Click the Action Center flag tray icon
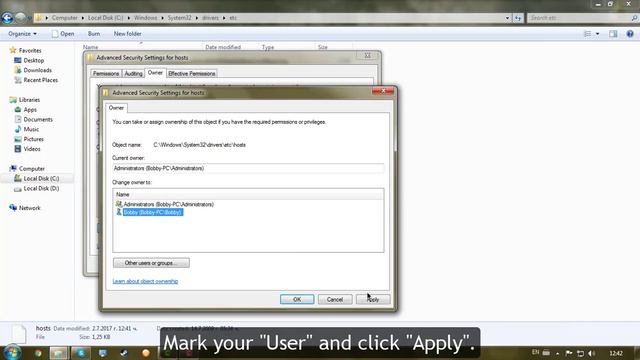640x360 pixels. coord(569,353)
